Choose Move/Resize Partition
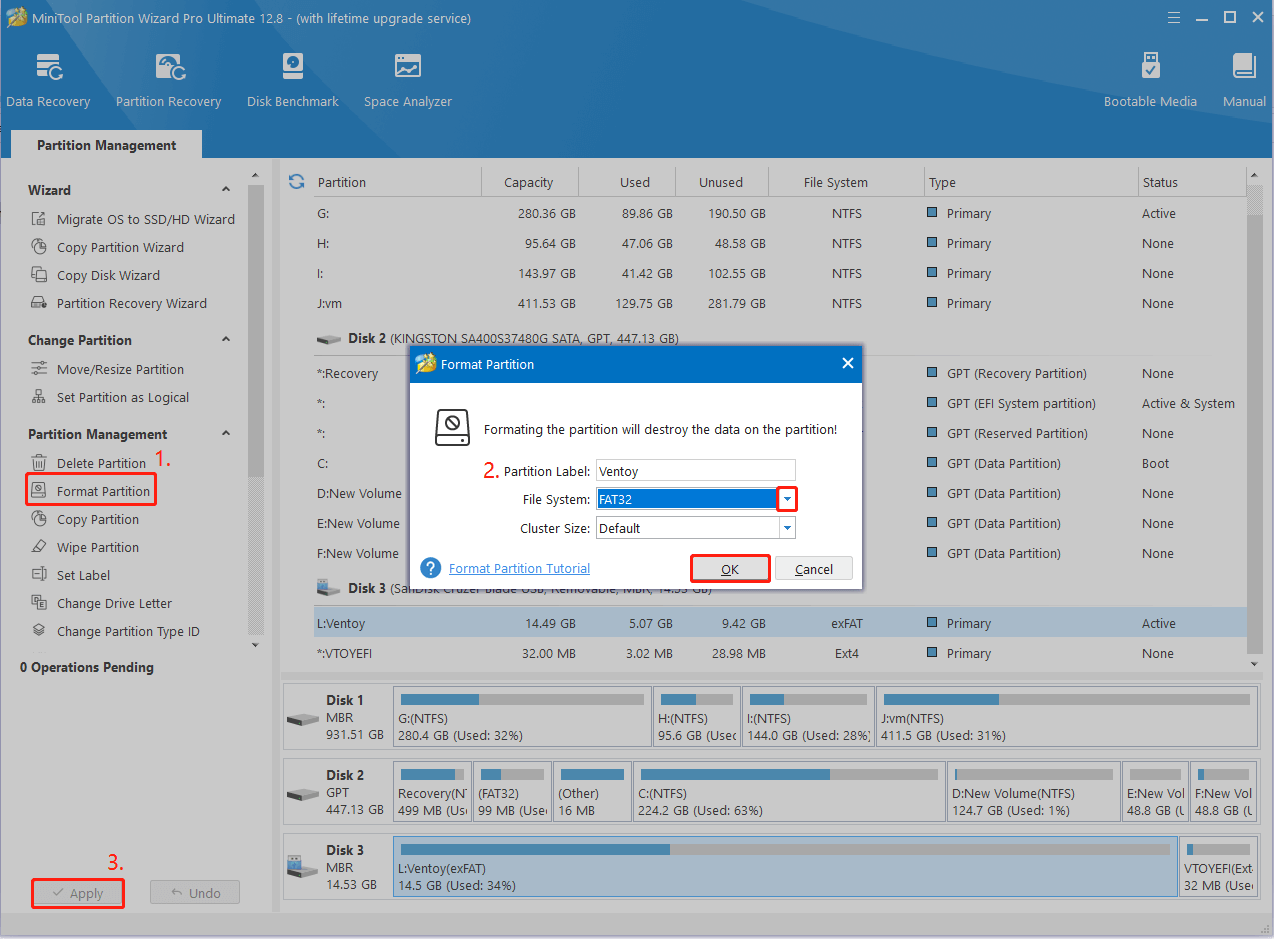The image size is (1274, 939). pos(108,369)
